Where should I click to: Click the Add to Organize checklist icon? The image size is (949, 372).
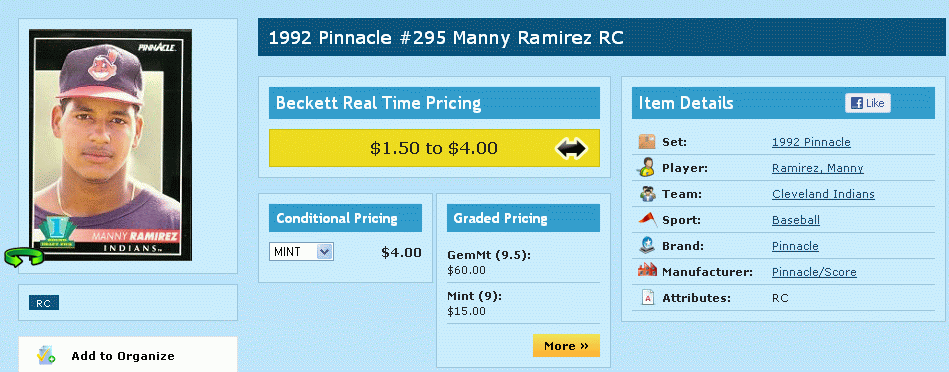click(x=46, y=356)
